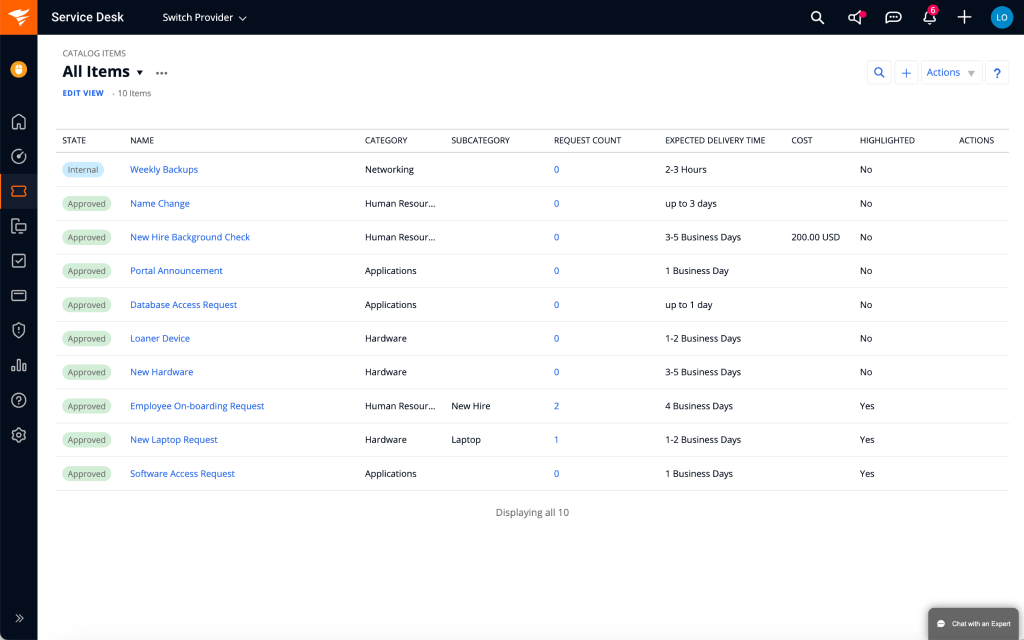Open the Weekly Backups catalog item
Image resolution: width=1024 pixels, height=640 pixels.
coord(164,169)
